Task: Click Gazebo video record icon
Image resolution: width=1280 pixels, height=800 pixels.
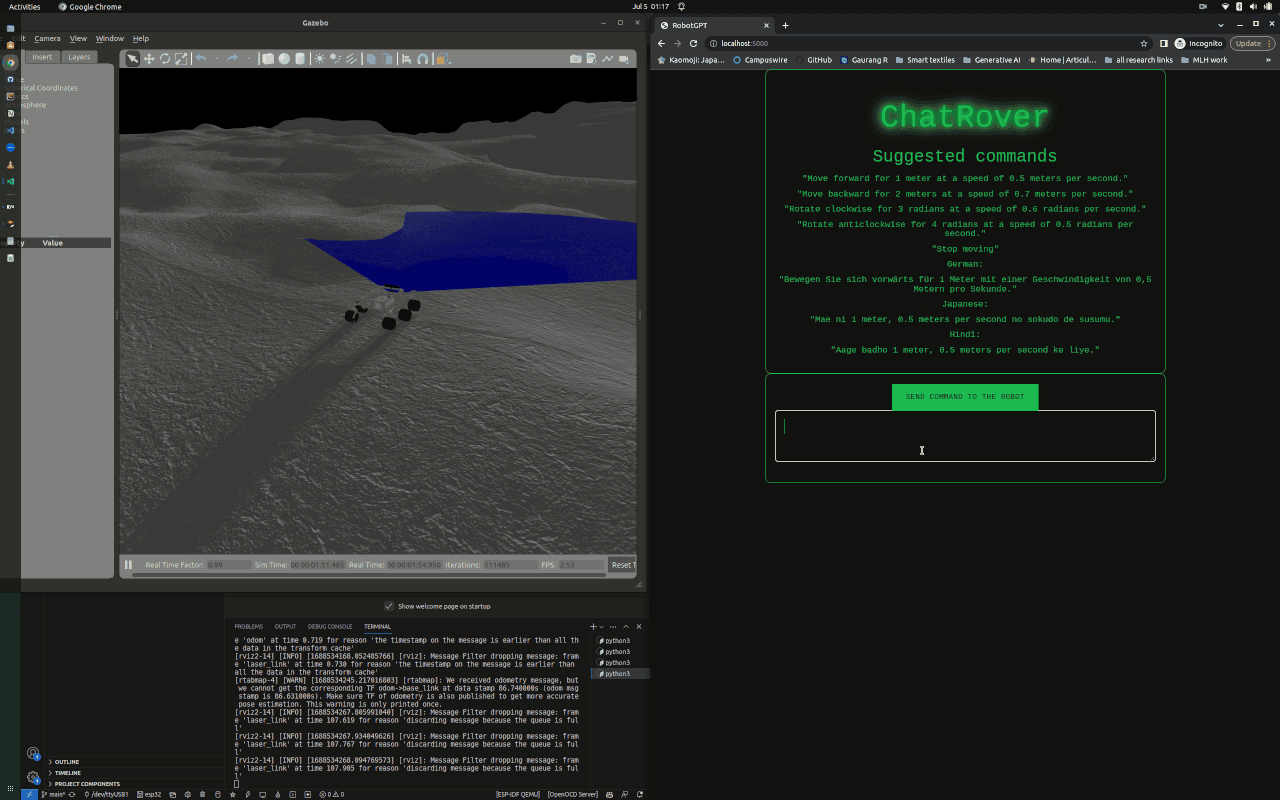Action: click(623, 59)
